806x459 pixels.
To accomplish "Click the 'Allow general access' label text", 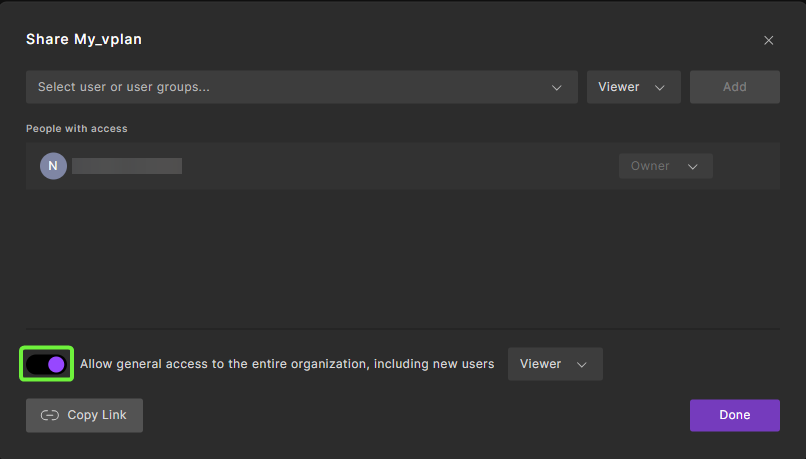I will [x=287, y=364].
